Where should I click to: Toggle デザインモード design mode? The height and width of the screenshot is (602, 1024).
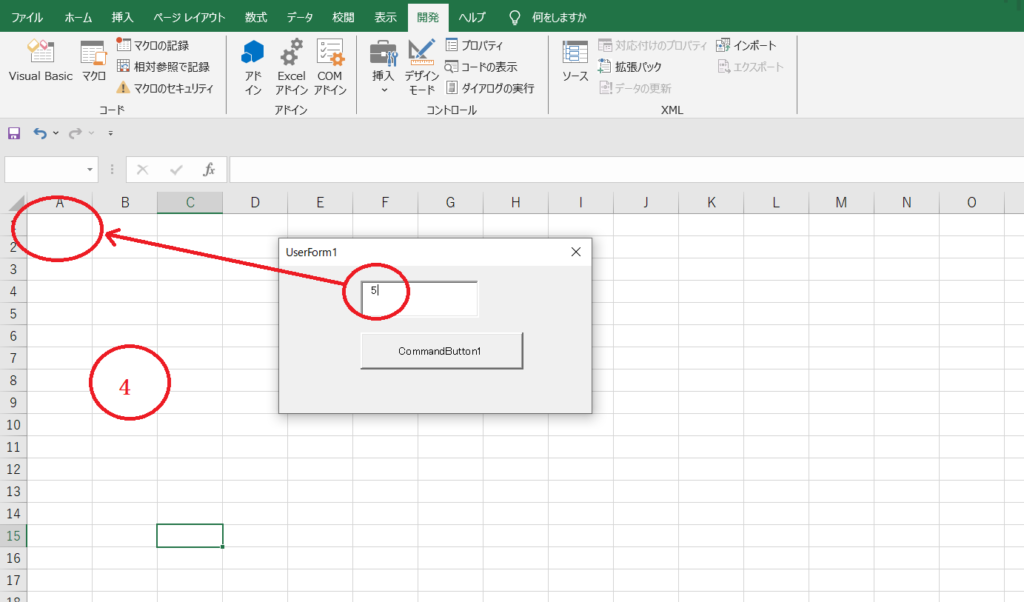[421, 67]
